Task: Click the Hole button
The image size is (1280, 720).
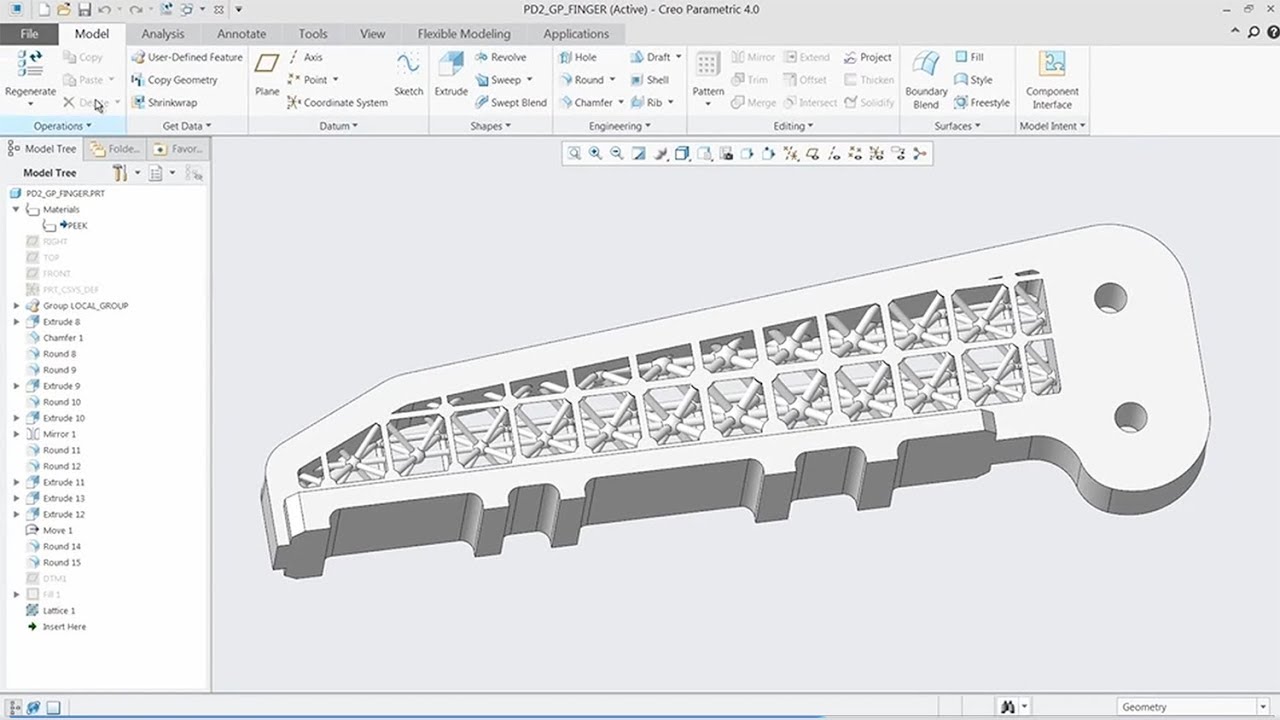Action: point(577,57)
